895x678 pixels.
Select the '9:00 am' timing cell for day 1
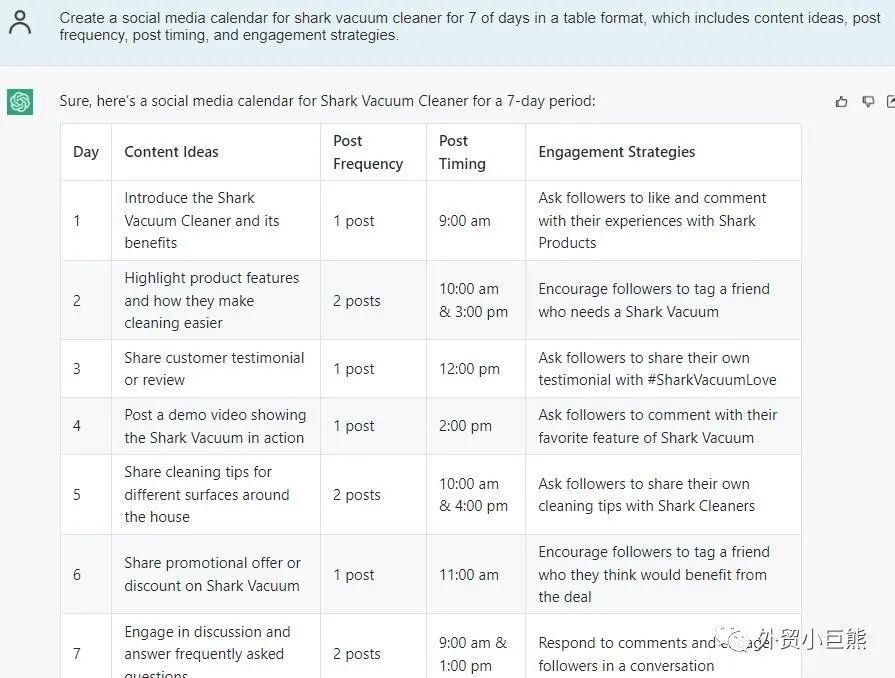tap(465, 220)
